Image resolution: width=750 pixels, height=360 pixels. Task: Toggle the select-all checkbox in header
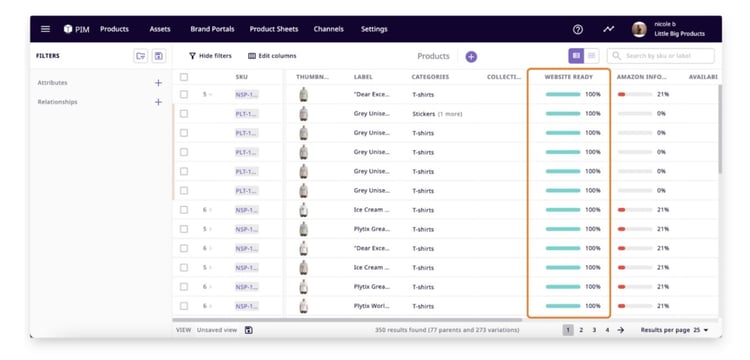[x=184, y=77]
